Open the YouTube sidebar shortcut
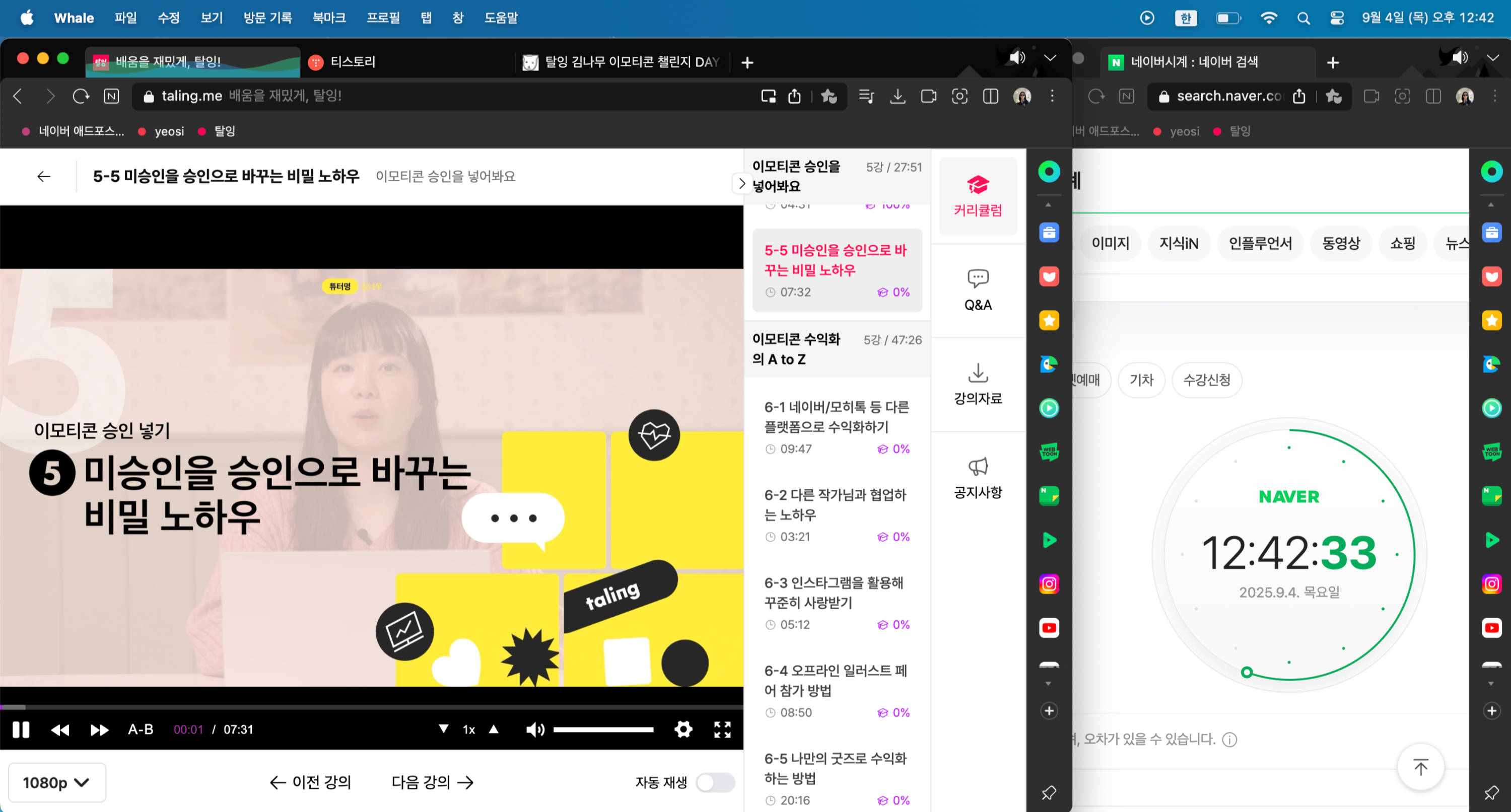The width and height of the screenshot is (1511, 812). [x=1049, y=628]
